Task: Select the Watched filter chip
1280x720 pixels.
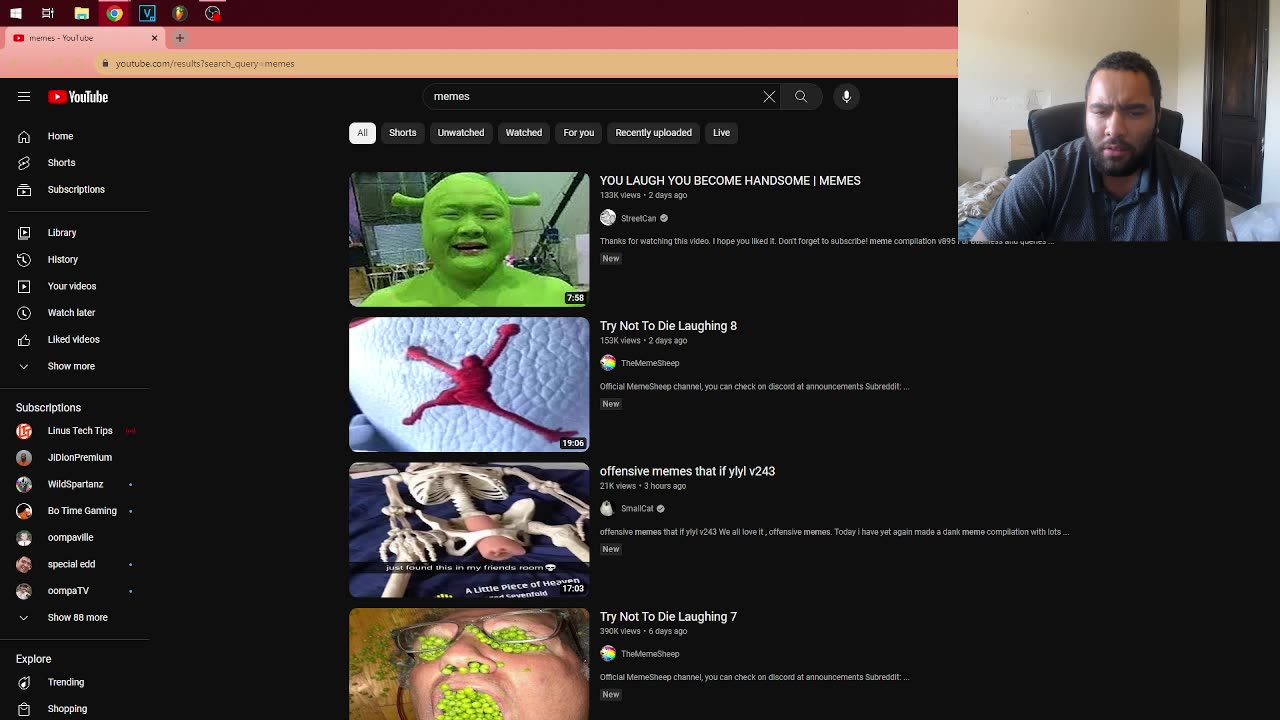Action: point(524,133)
